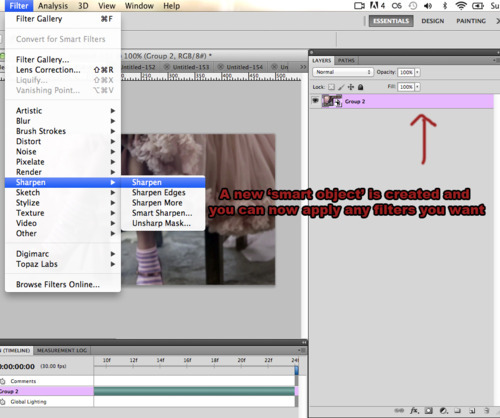The height and width of the screenshot is (418, 500).
Task: Open the timeline panel options menu
Action: [x=302, y=350]
